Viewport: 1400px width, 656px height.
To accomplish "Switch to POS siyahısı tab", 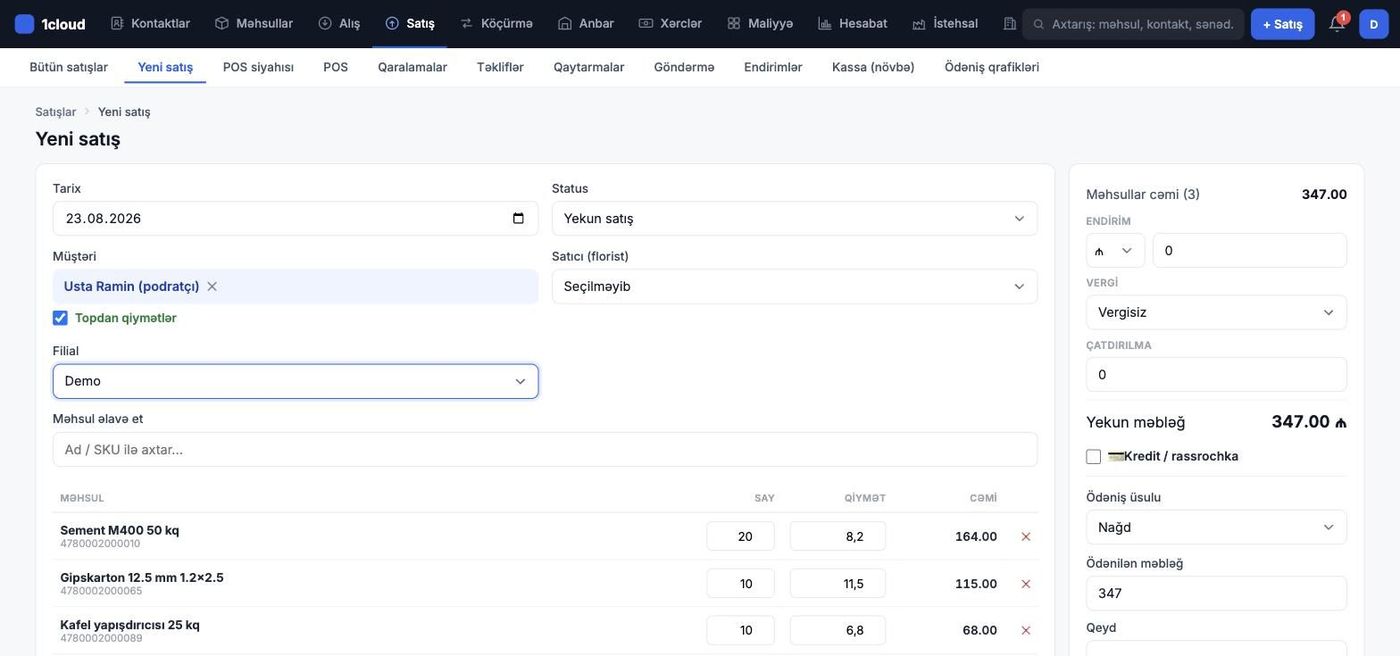I will point(258,67).
